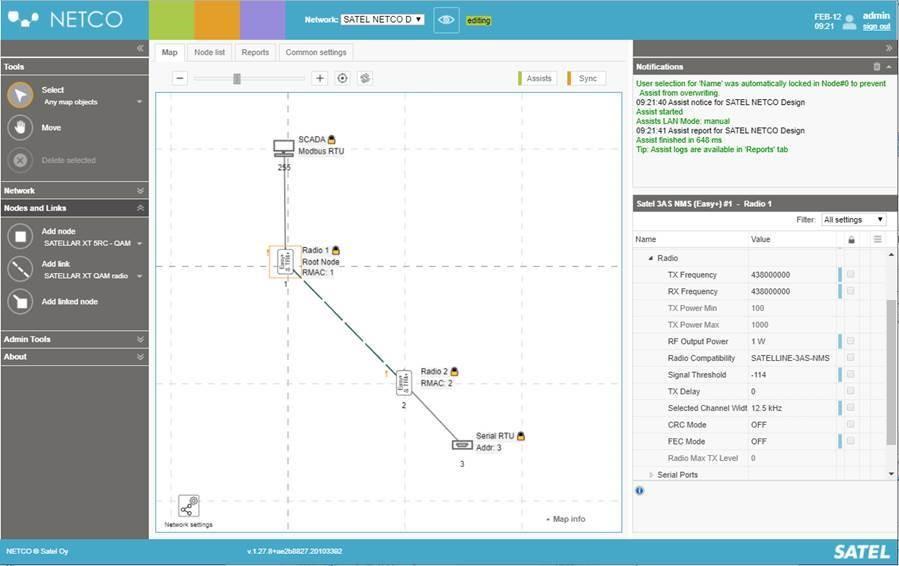Screen dimensions: 899x566
Task: Click the lock icon next to Radio 2
Action: pos(455,372)
